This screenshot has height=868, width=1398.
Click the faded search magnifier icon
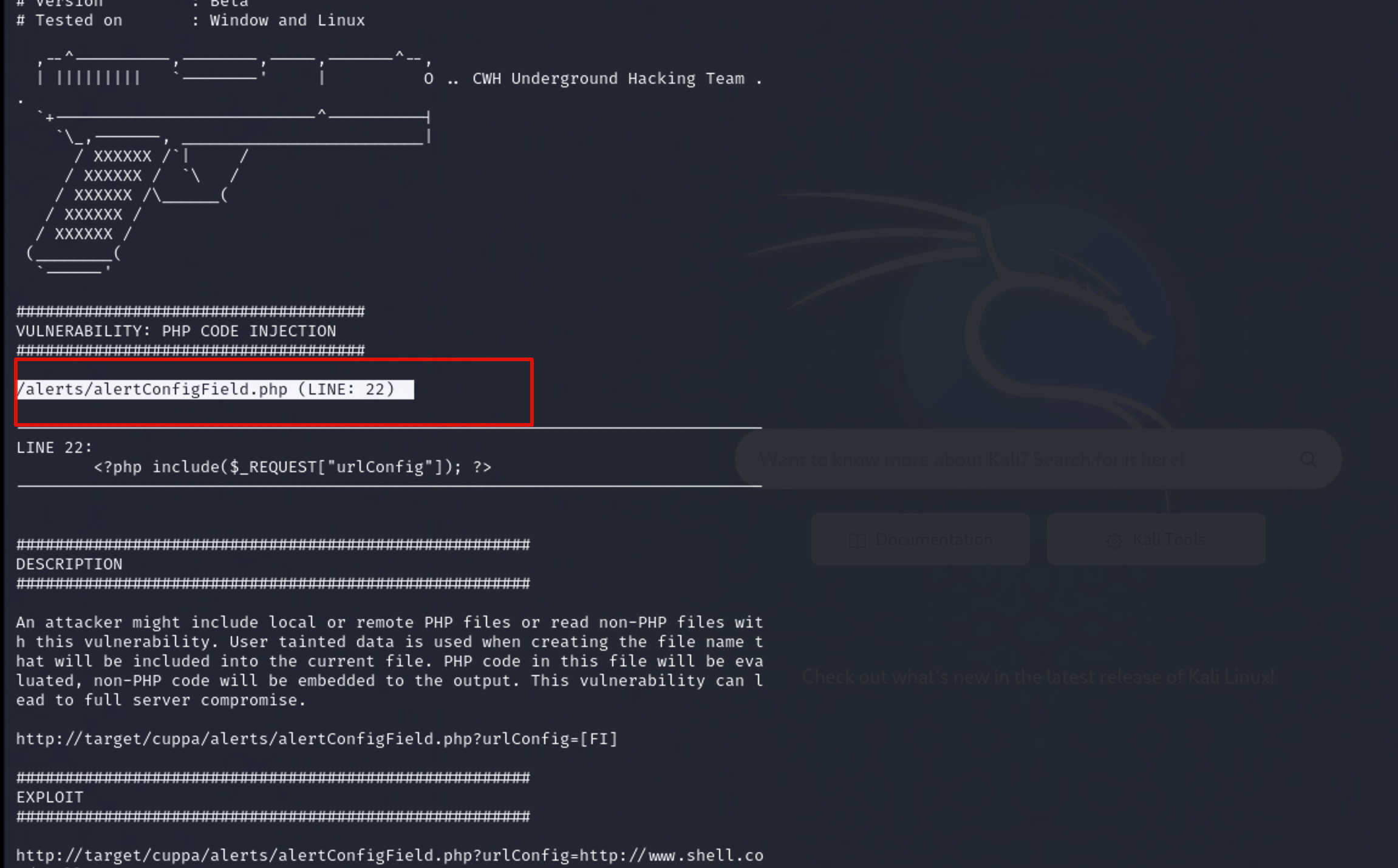[1308, 459]
